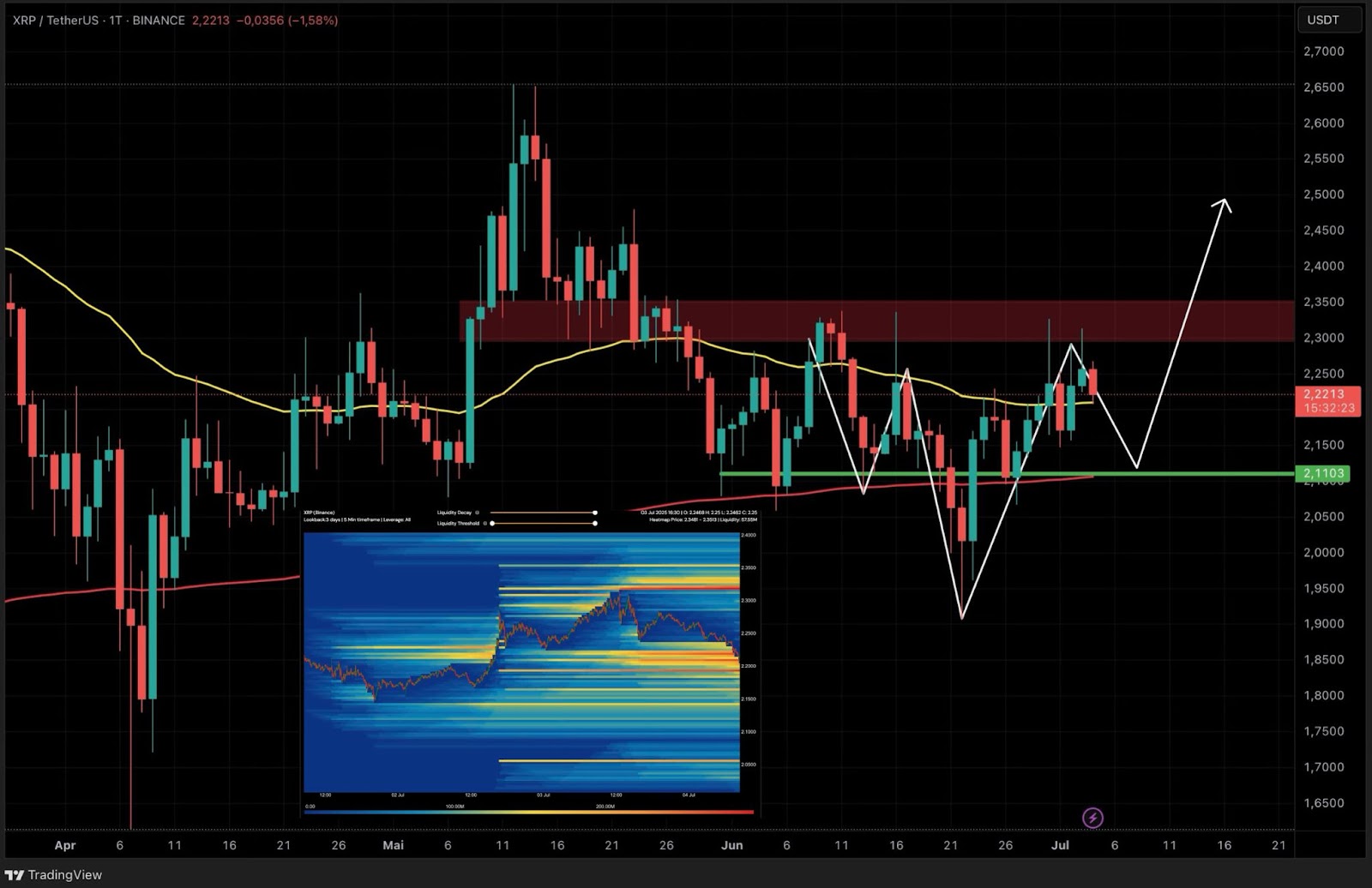Image resolution: width=1372 pixels, height=888 pixels.
Task: Click the 2,2213 last price in header
Action: click(211, 20)
